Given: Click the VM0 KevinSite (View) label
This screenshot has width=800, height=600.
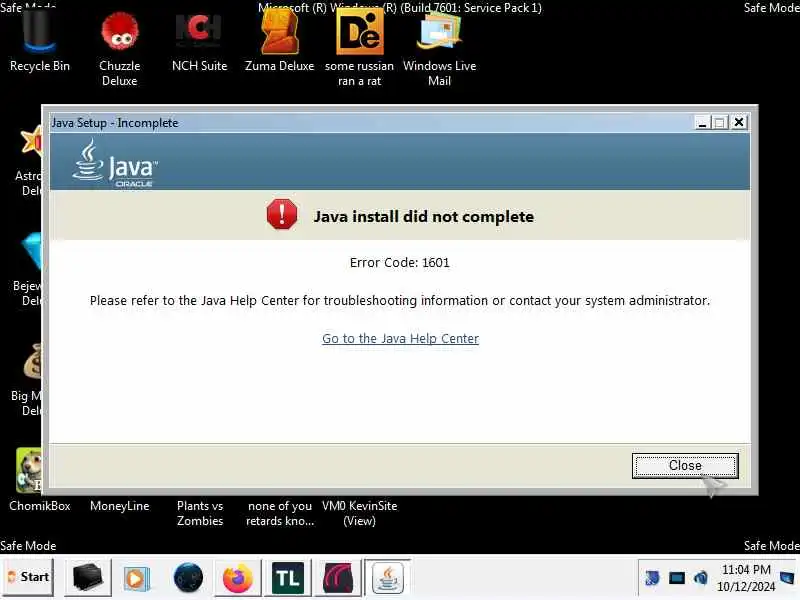Looking at the screenshot, I should point(359,513).
